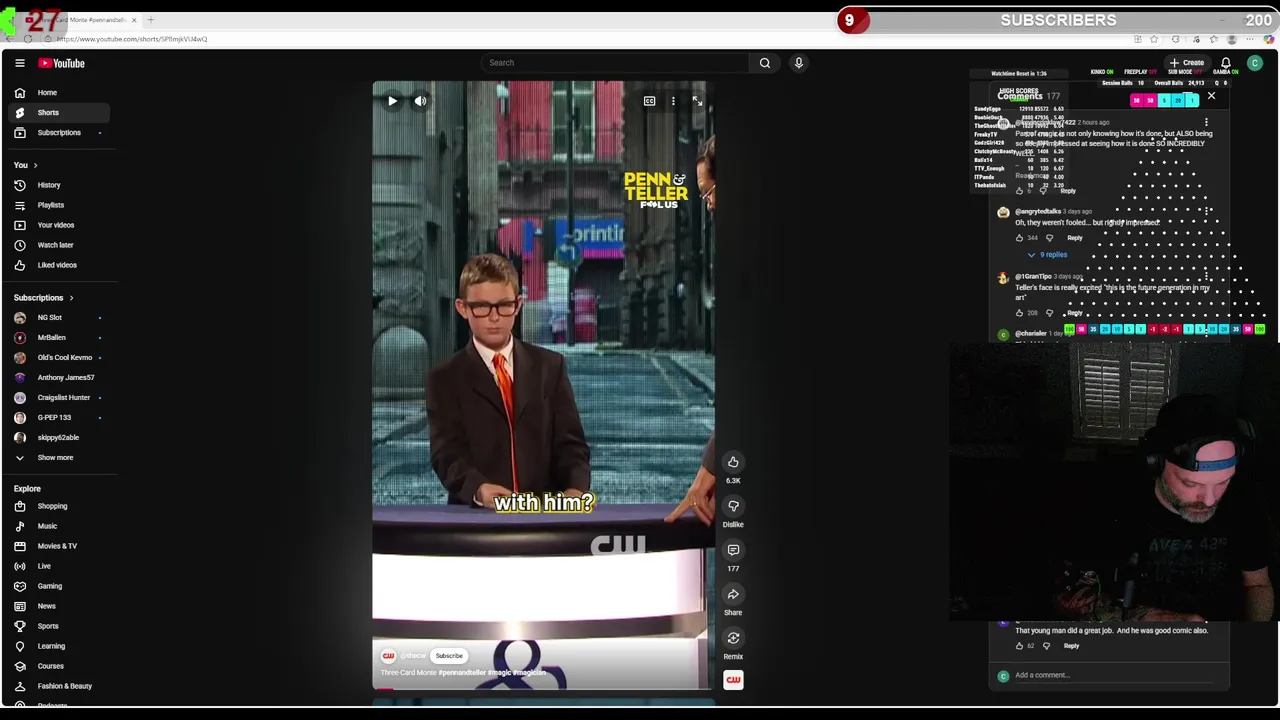Open the Short's three-dot more options

[673, 101]
